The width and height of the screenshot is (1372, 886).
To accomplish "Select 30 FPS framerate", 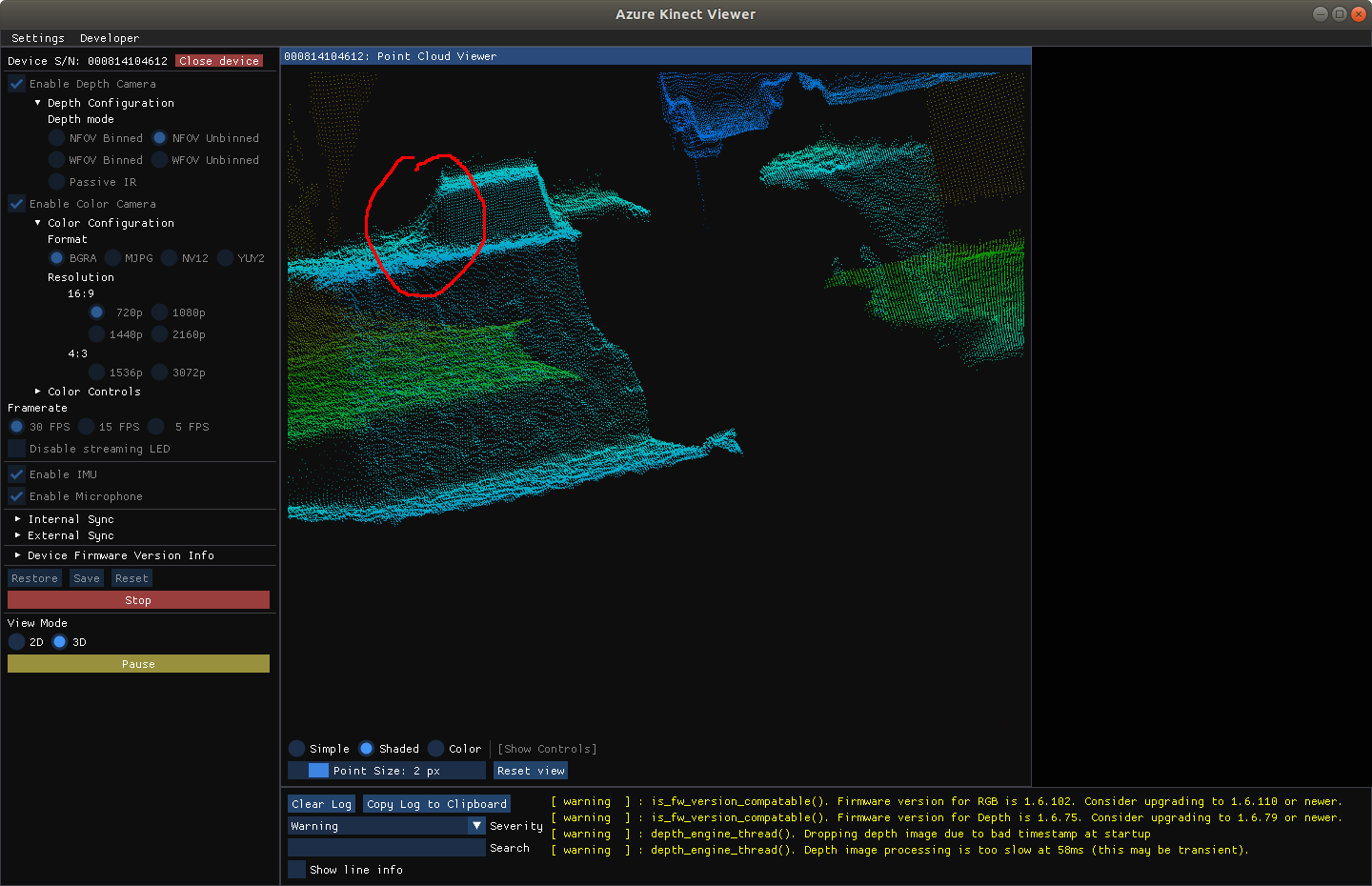I will [17, 427].
